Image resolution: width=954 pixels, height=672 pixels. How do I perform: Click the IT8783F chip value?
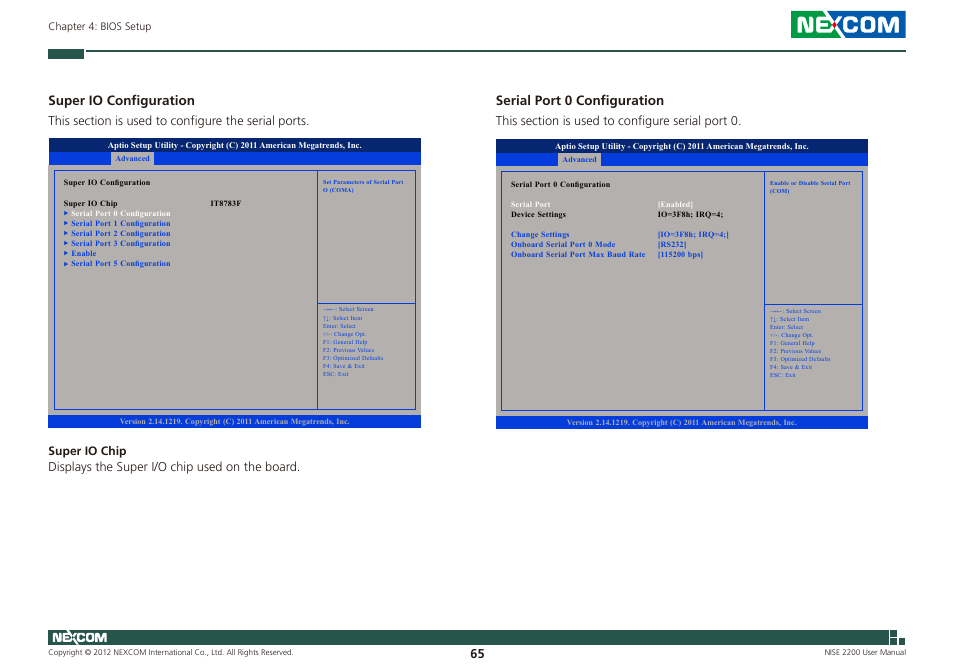(x=226, y=203)
